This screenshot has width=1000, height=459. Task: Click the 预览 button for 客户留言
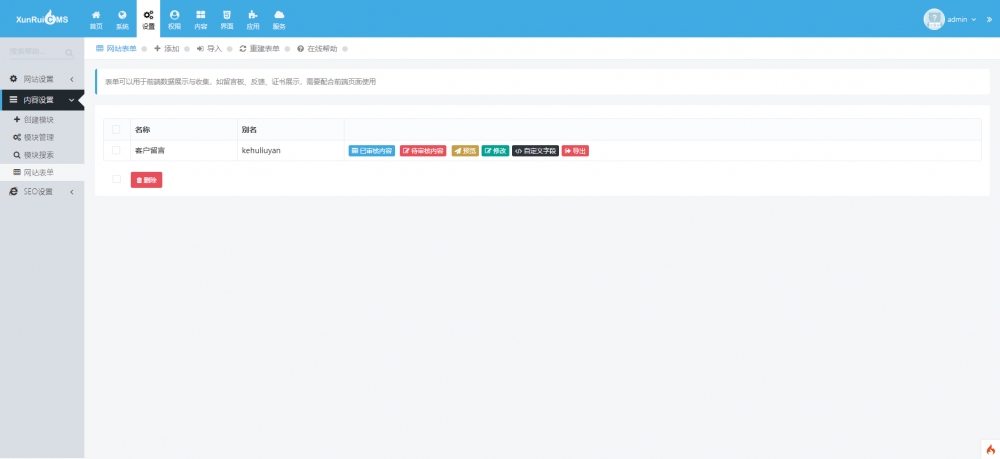pos(465,151)
